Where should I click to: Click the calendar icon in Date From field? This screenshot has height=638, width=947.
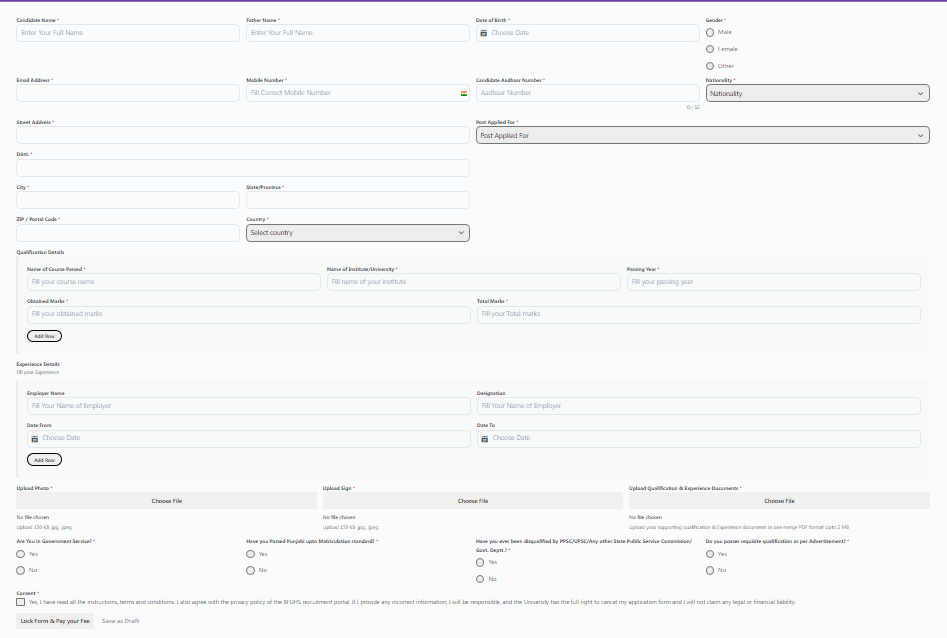pos(35,438)
